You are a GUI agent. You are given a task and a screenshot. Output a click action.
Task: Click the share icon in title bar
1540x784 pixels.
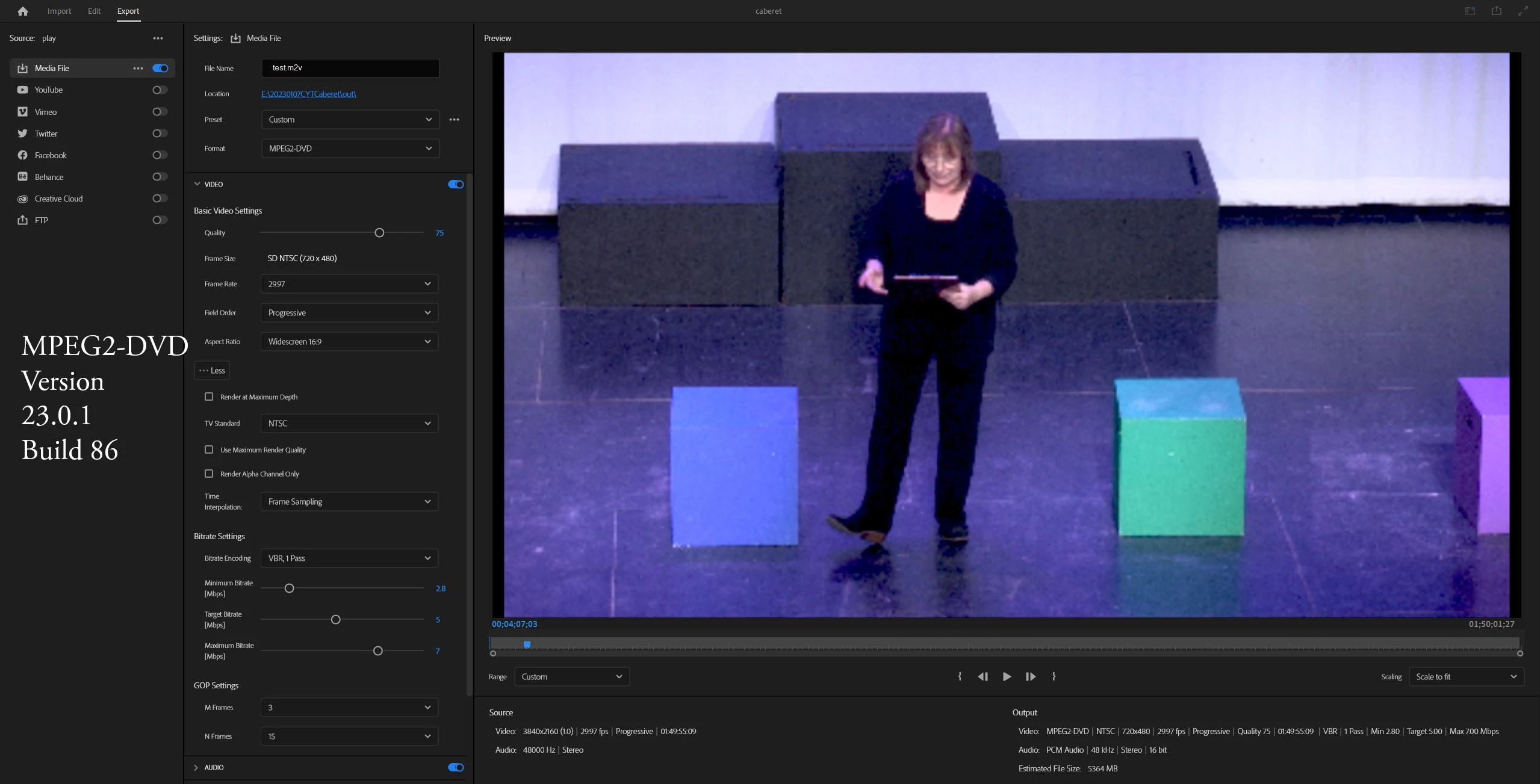(x=1496, y=11)
